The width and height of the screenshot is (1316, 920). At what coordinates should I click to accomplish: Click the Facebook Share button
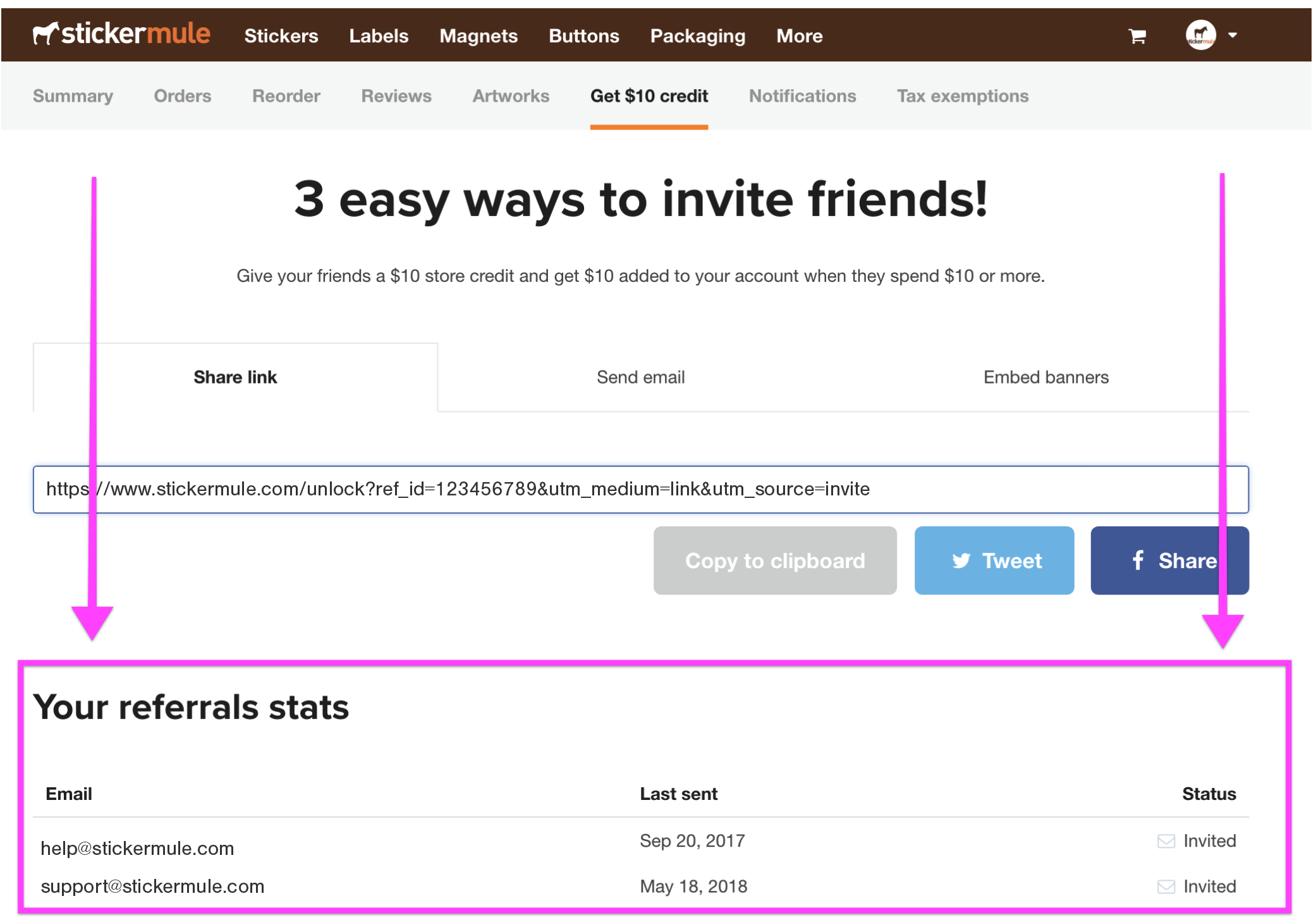point(1169,560)
